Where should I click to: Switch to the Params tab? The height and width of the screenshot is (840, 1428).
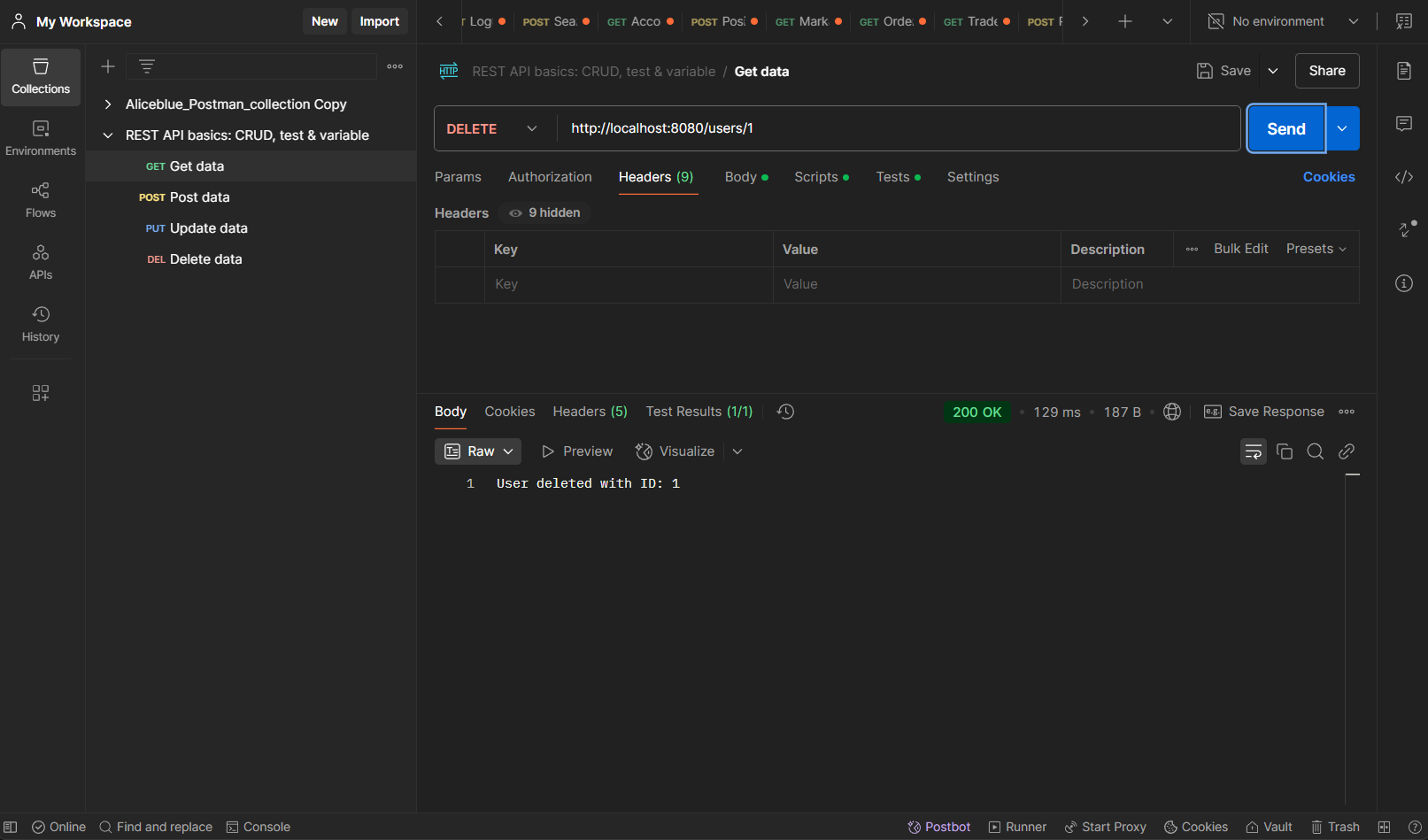click(x=458, y=177)
